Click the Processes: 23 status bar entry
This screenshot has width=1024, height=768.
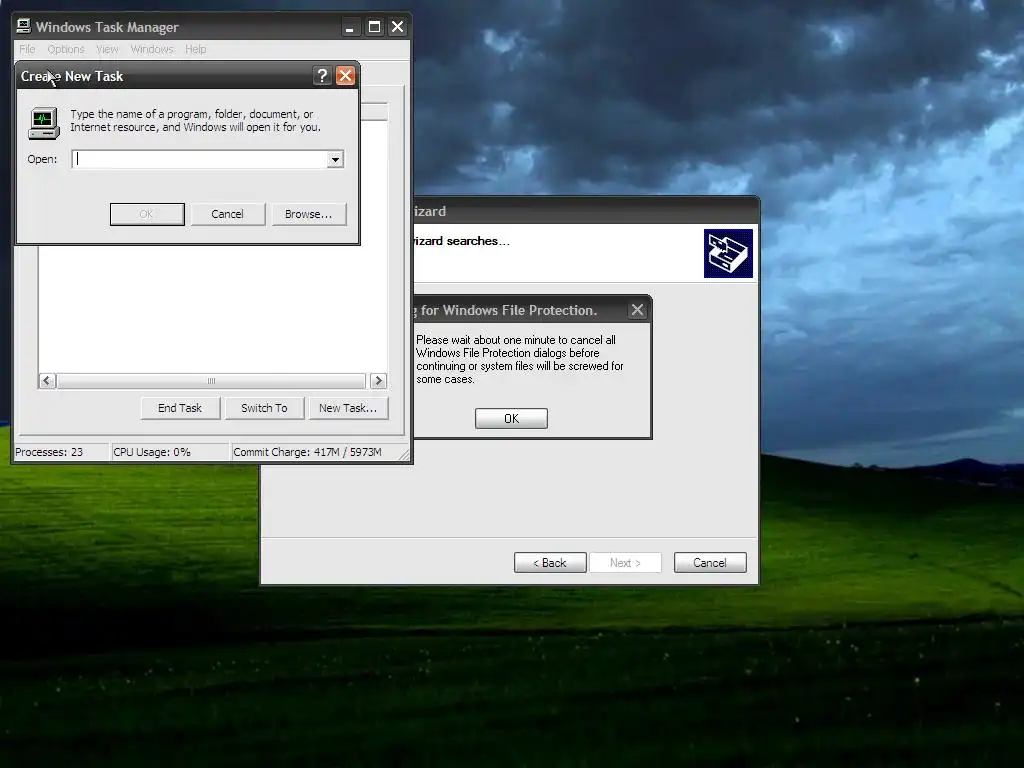[x=61, y=452]
